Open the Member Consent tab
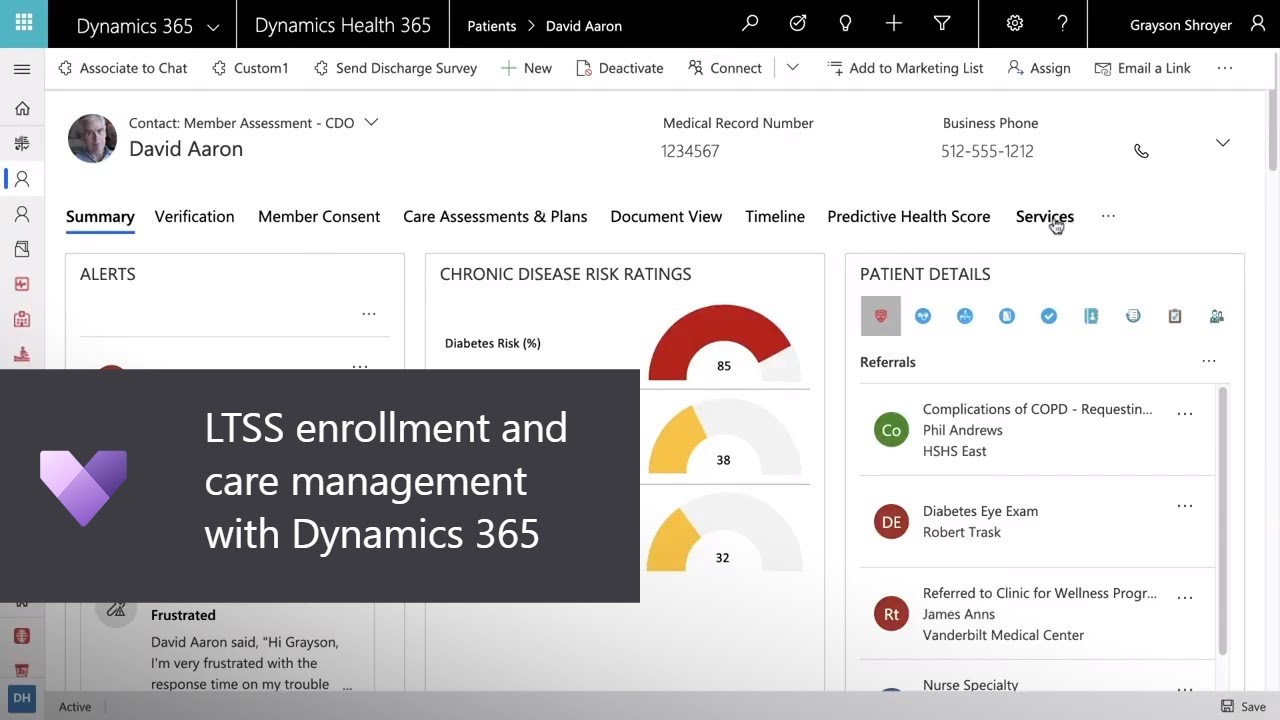Screen dimensions: 1280x720 (x=319, y=216)
